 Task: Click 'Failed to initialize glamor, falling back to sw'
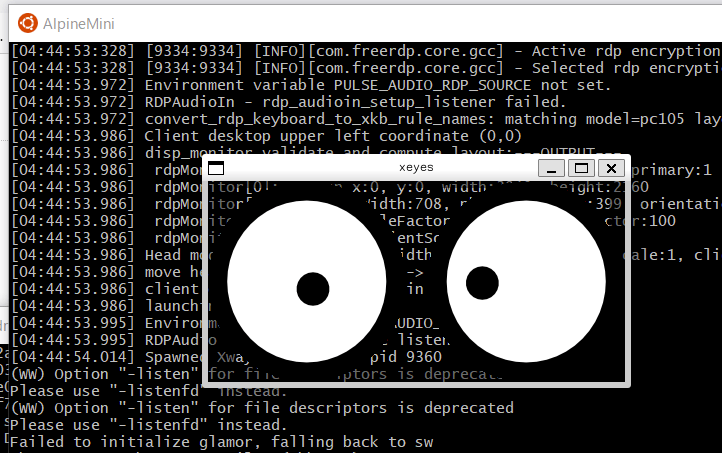221,442
